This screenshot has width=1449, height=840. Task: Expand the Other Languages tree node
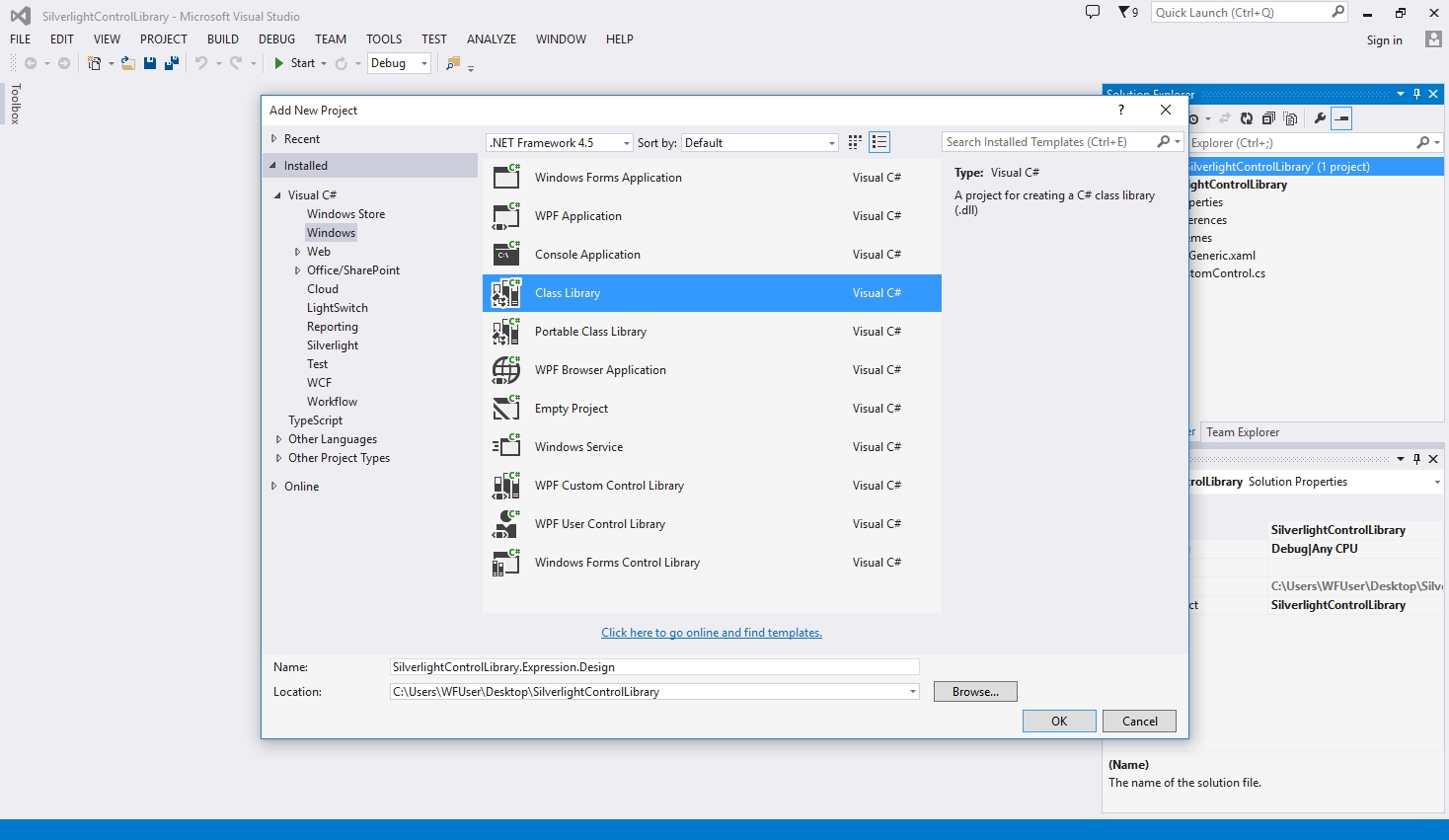279,439
